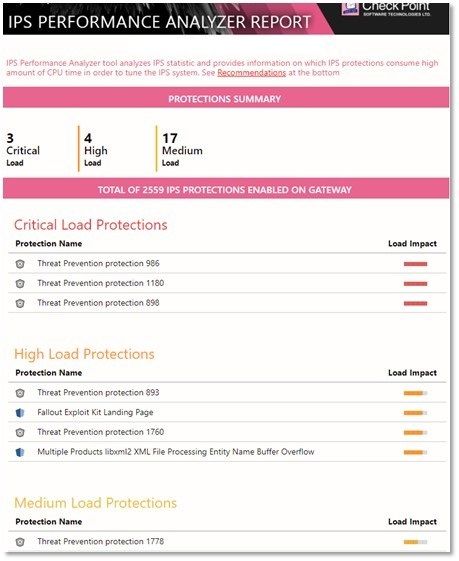This screenshot has width=459, height=561.
Task: Click the shield icon beside protection 1180
Action: [20, 284]
